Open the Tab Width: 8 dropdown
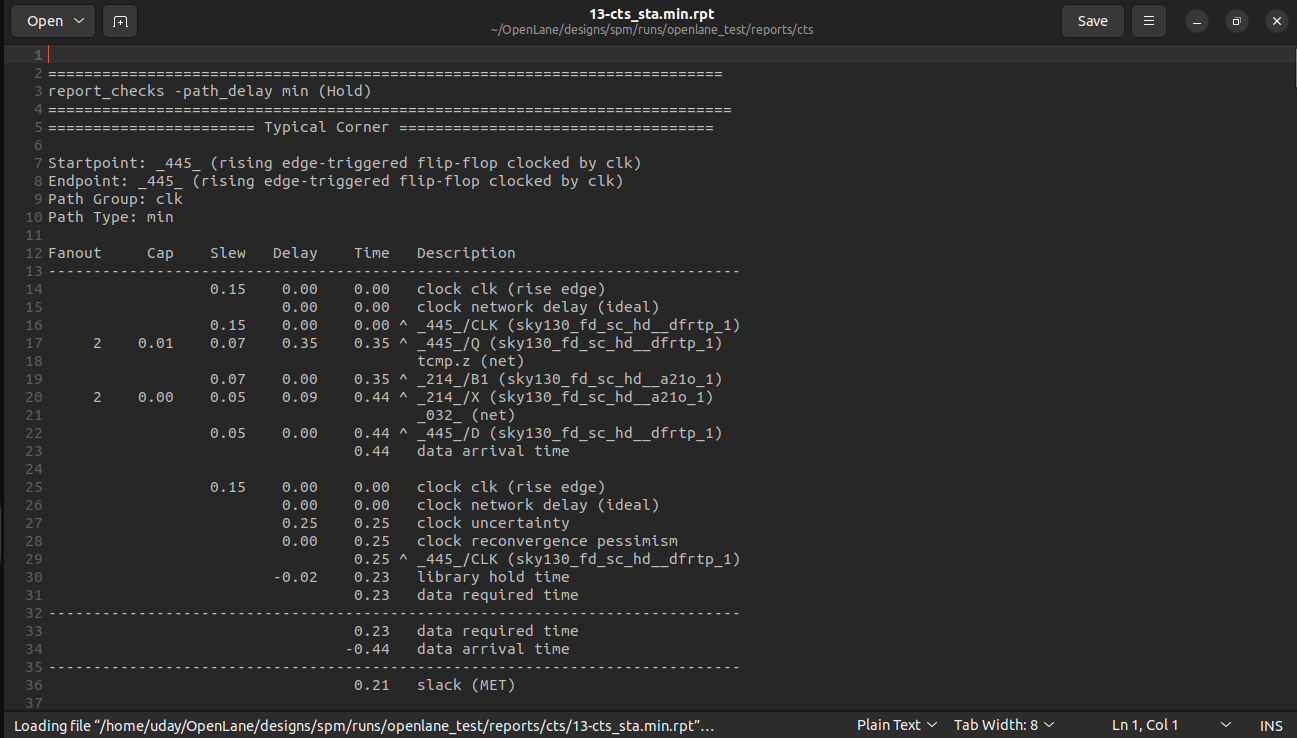The image size is (1297, 738). point(1003,725)
